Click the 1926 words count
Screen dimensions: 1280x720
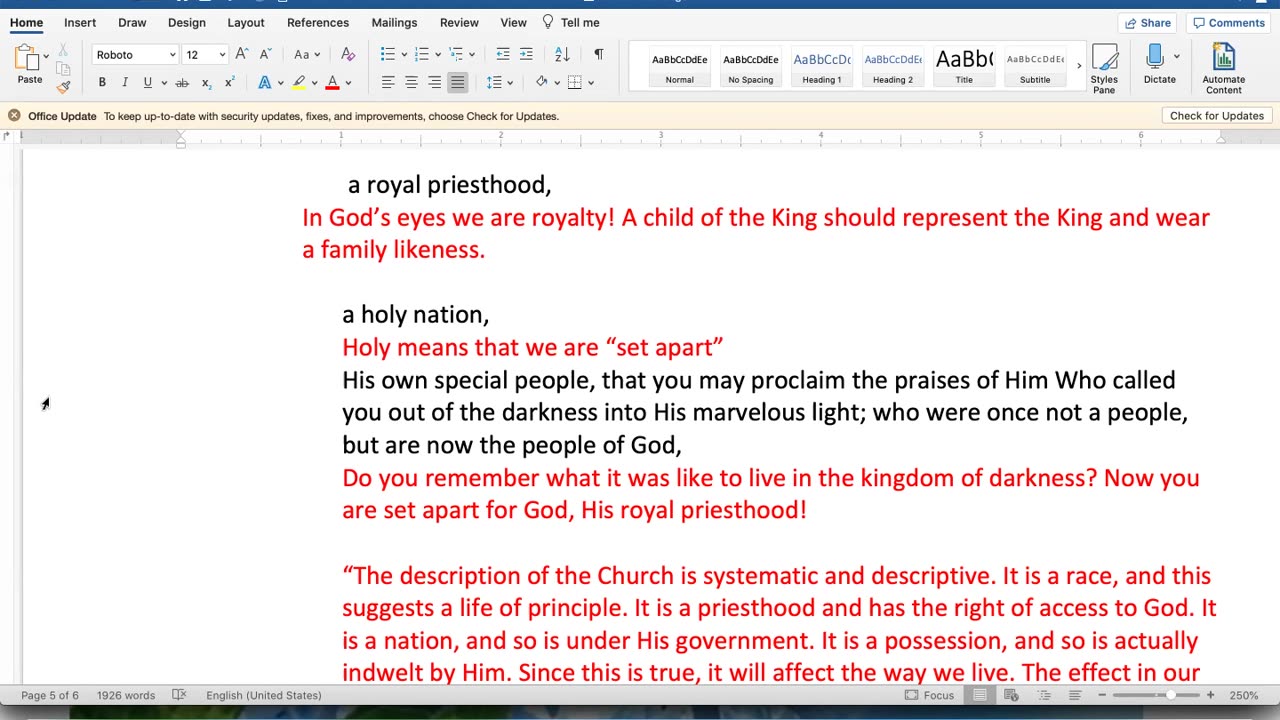tap(126, 695)
